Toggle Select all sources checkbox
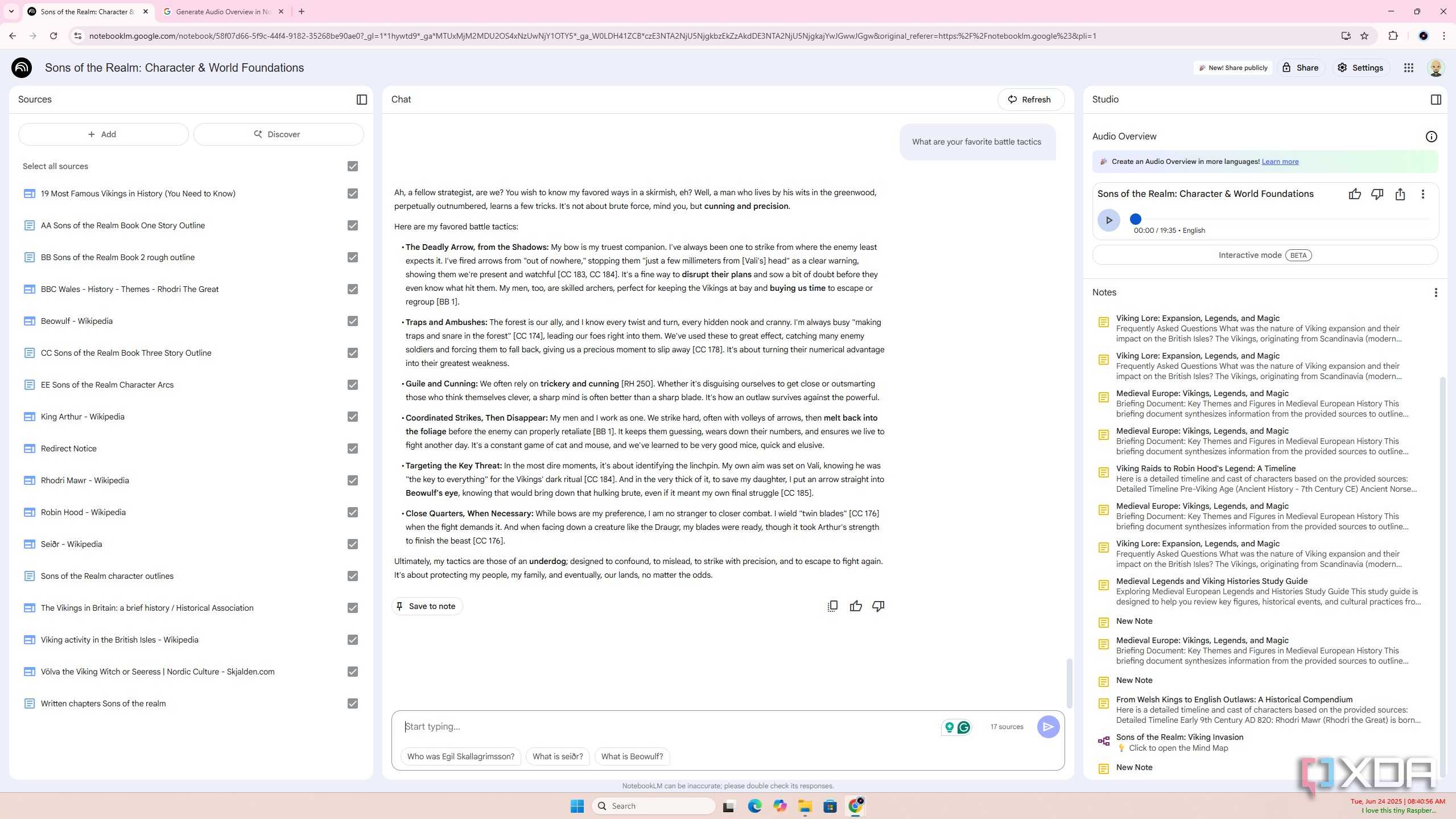 [353, 166]
